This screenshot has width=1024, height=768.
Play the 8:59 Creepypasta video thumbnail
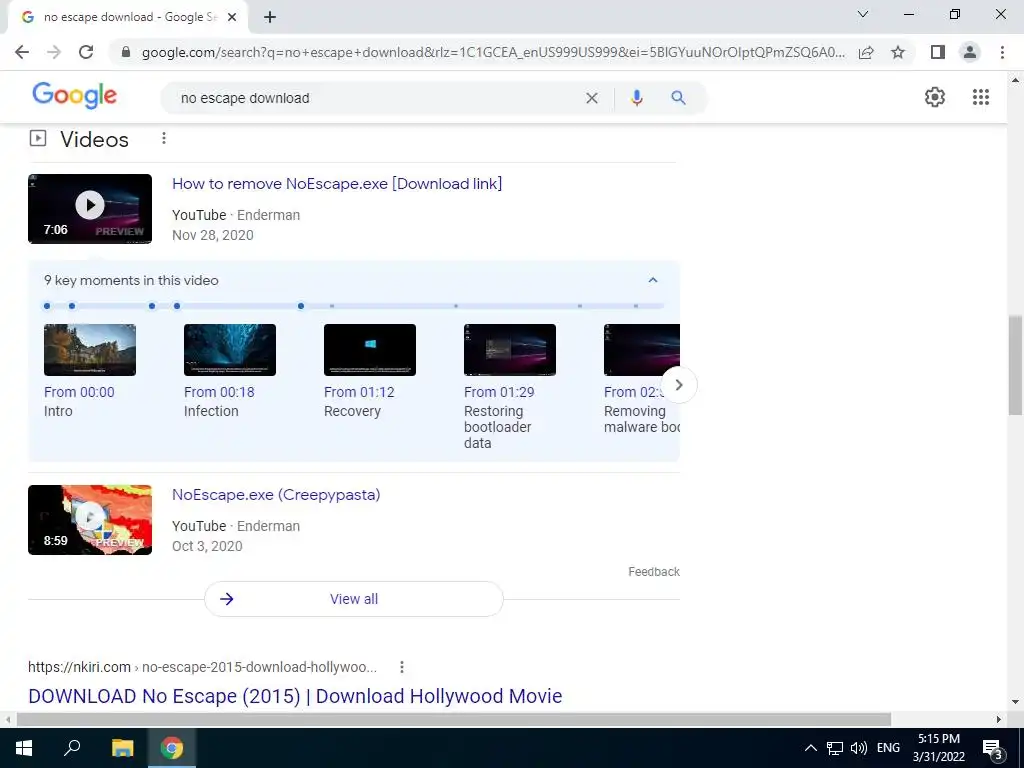(90, 520)
